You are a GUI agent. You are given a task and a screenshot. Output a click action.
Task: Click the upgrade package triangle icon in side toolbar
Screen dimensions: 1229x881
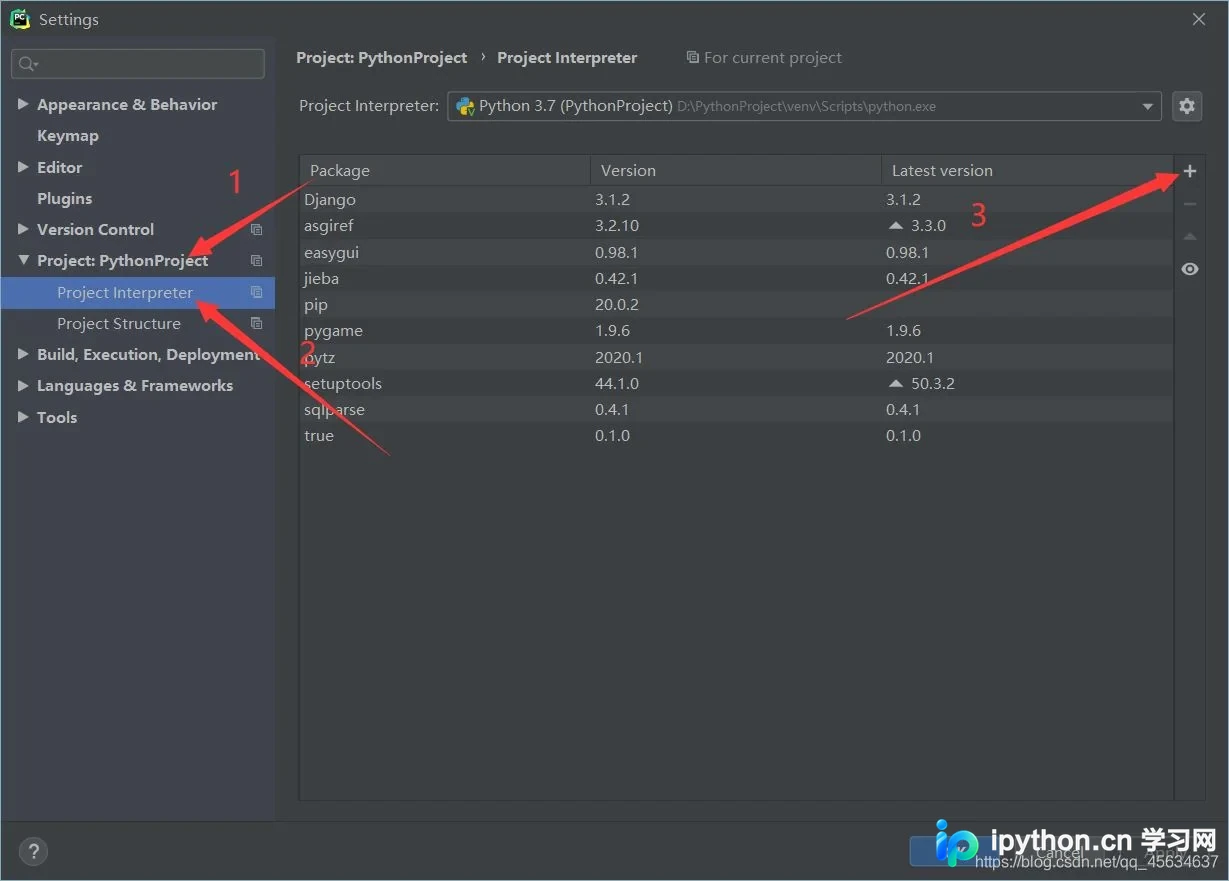click(x=1189, y=237)
